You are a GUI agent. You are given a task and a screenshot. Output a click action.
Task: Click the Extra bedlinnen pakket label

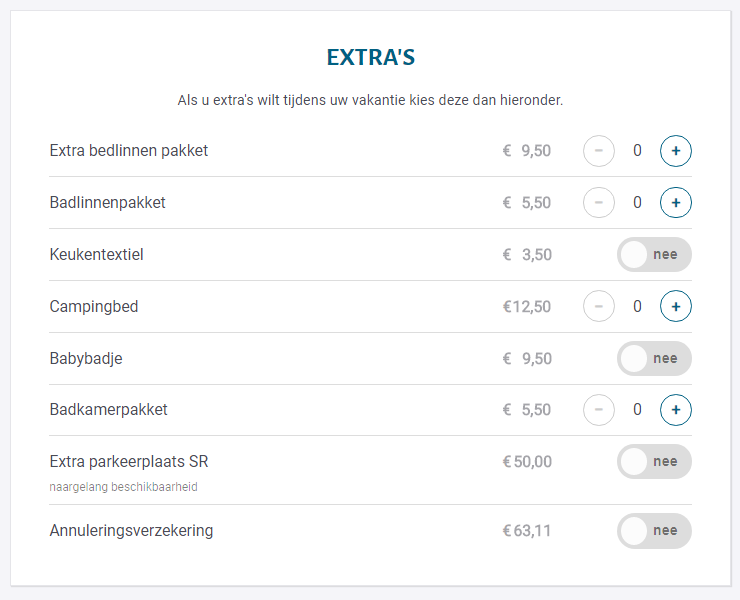coord(128,151)
